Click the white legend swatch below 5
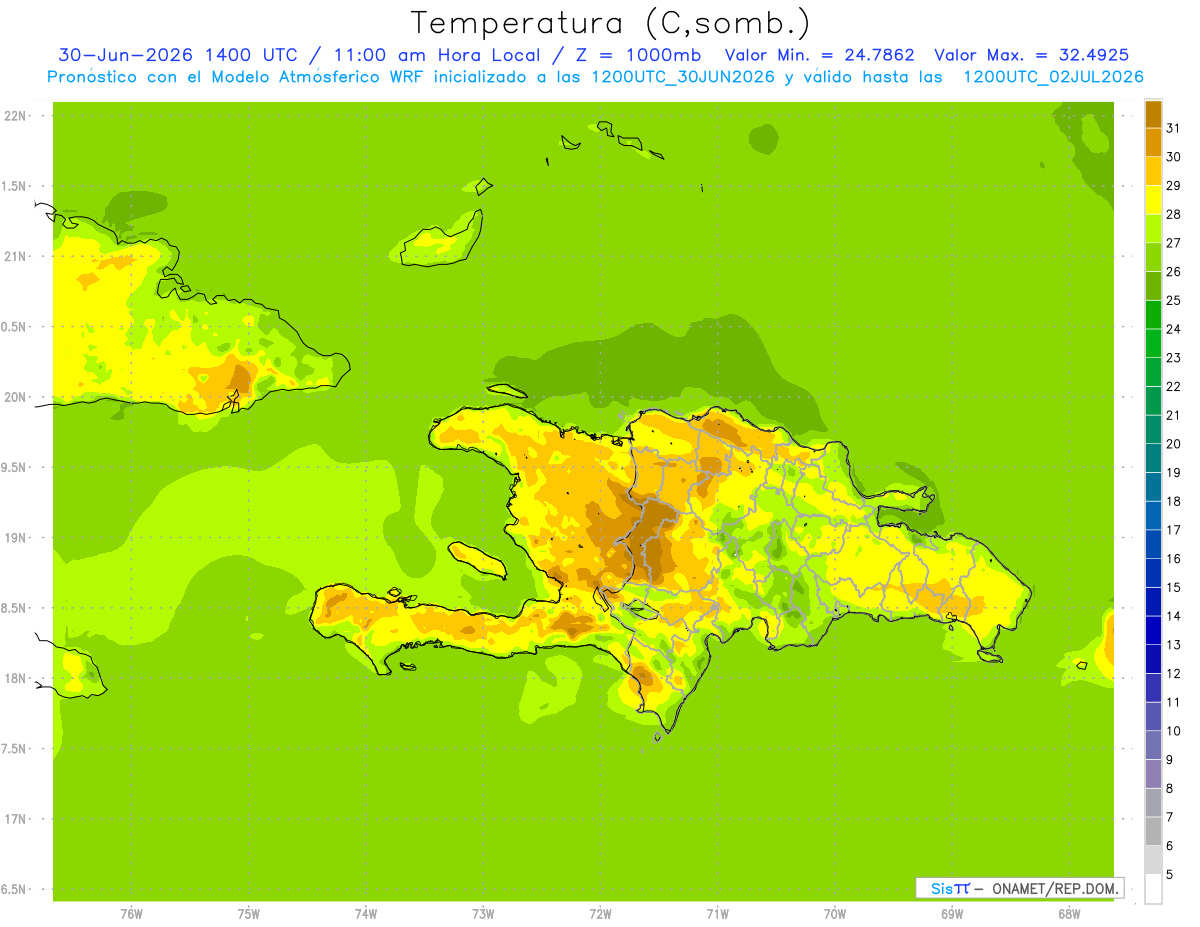This screenshot has height=927, width=1200. pos(1153,889)
